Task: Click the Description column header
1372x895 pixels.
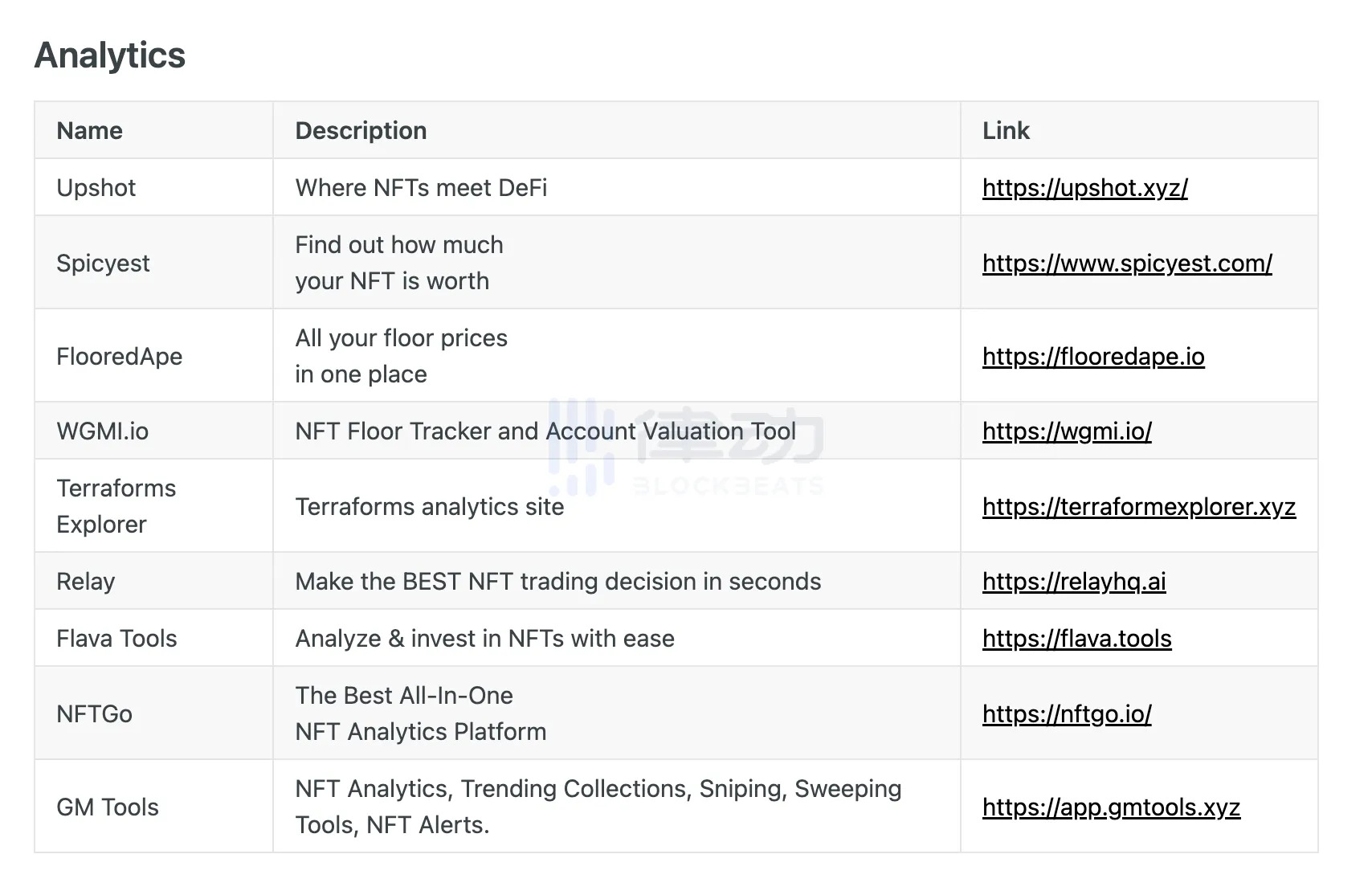Action: click(361, 131)
